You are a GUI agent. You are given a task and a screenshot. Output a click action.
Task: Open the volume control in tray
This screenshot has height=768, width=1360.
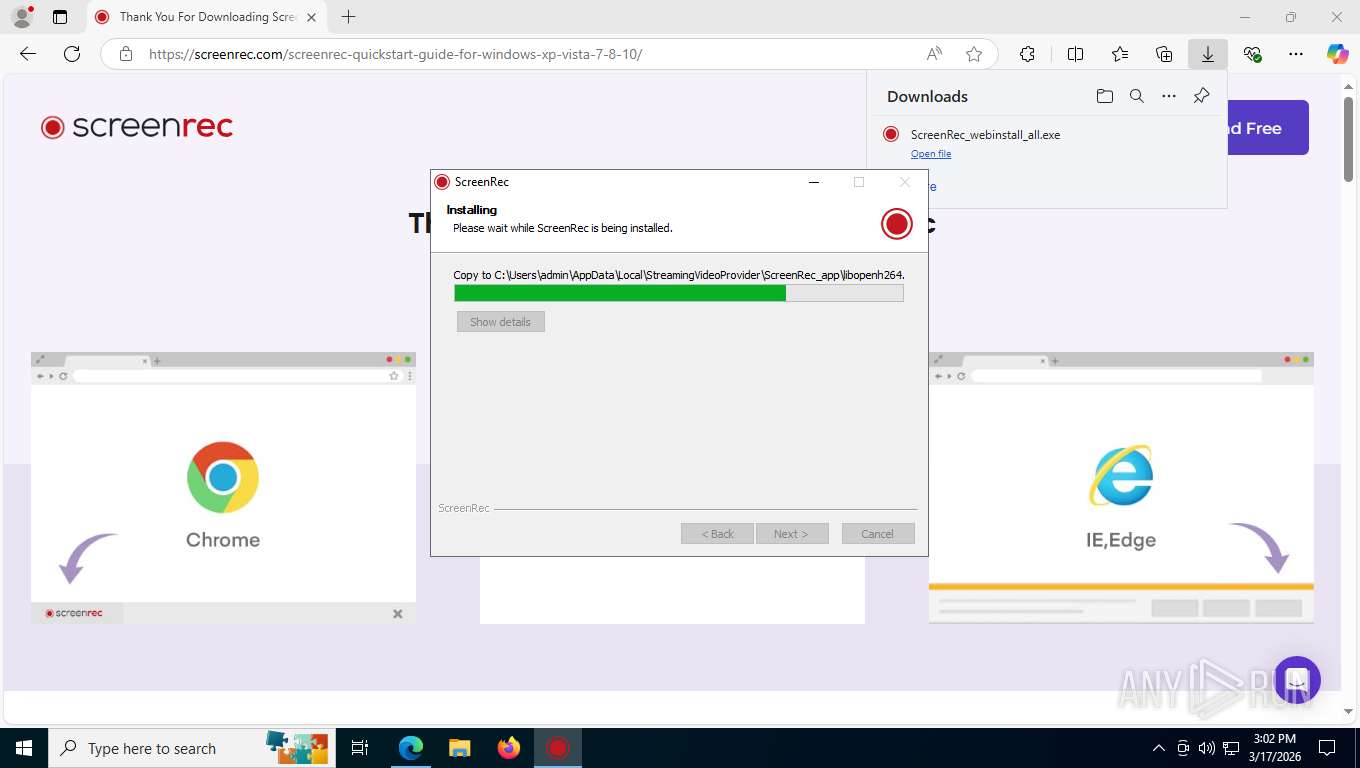1207,748
